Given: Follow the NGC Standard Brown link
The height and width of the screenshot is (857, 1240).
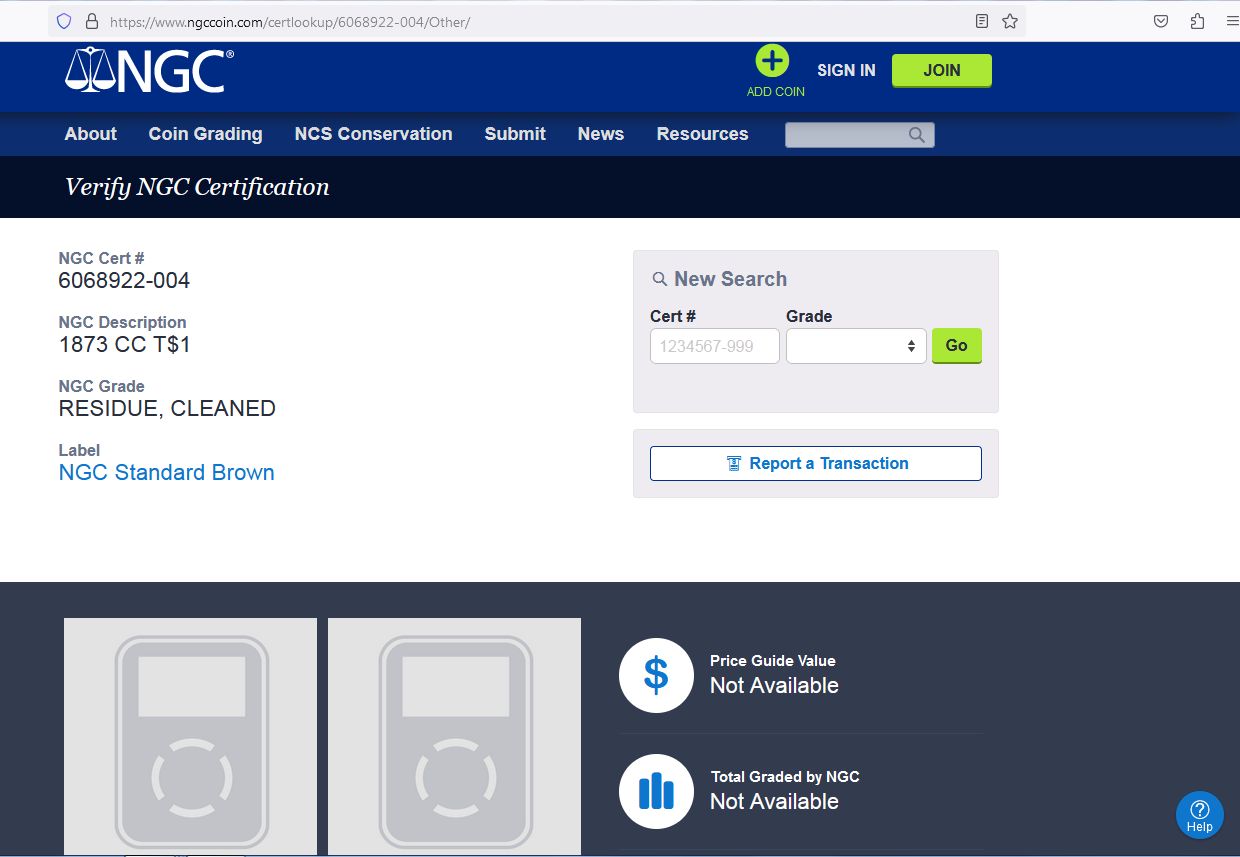Looking at the screenshot, I should coord(167,473).
